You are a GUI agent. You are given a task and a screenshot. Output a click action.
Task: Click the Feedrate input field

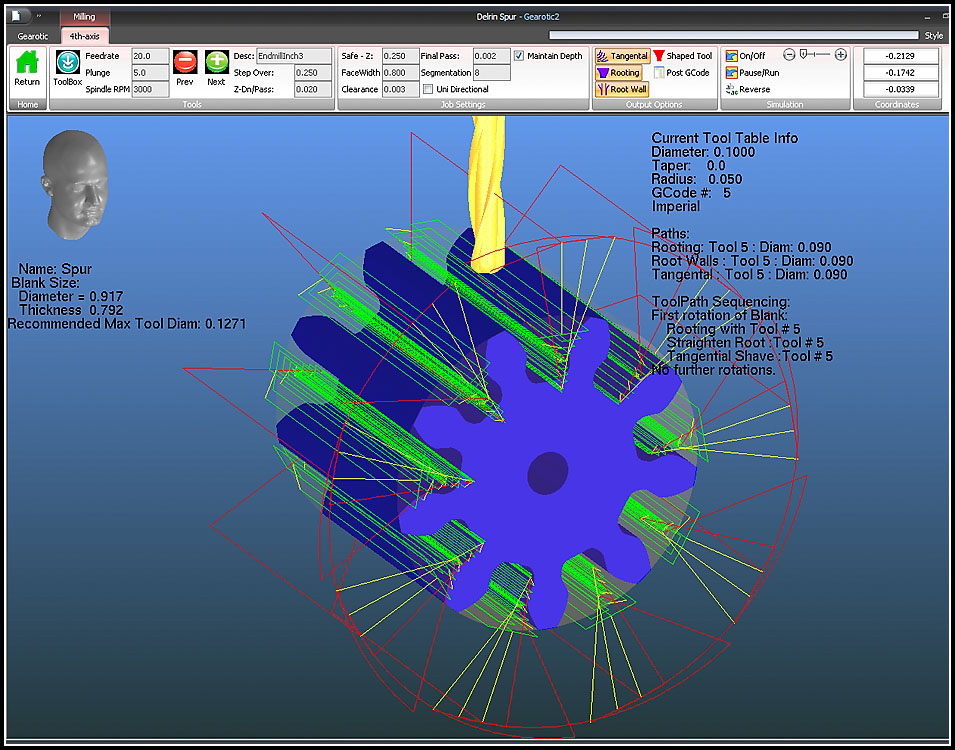[149, 56]
